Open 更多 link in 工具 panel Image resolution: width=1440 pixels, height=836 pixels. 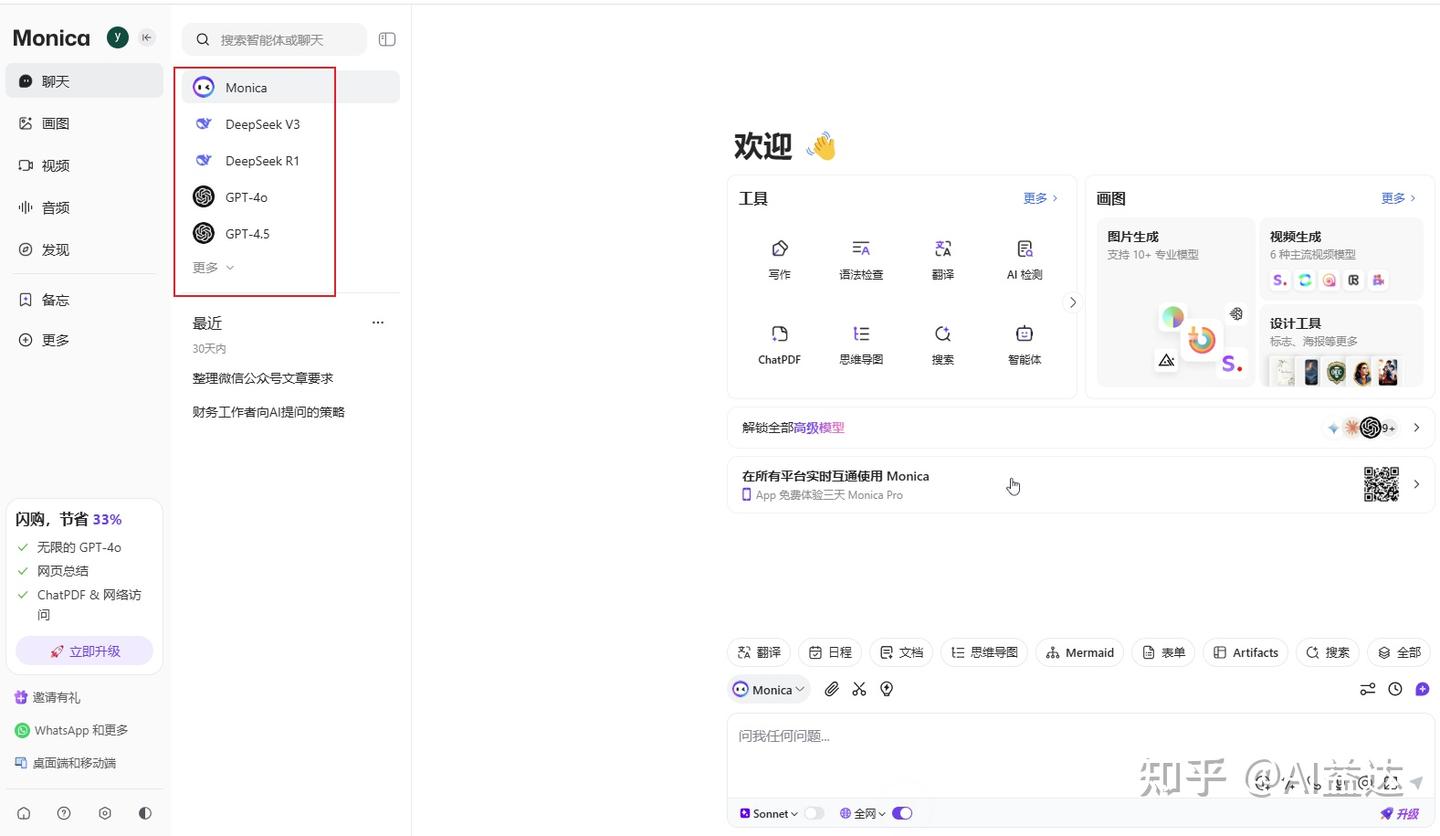click(1038, 198)
